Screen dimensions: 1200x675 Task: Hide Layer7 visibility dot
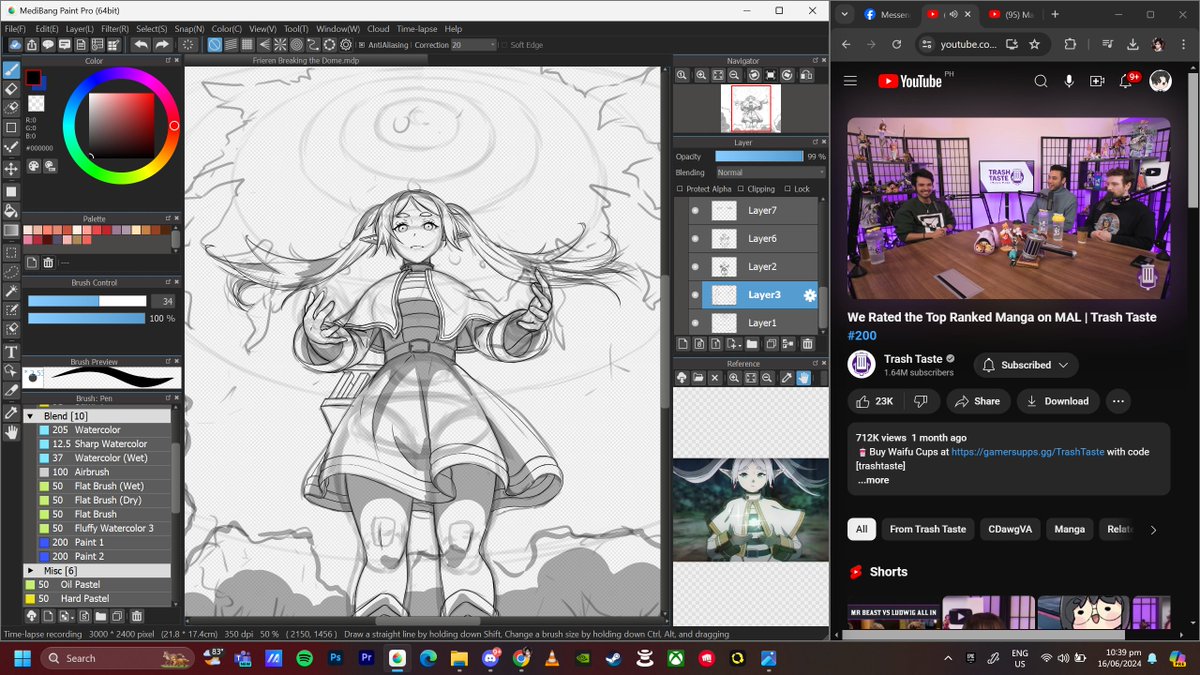pyautogui.click(x=695, y=211)
